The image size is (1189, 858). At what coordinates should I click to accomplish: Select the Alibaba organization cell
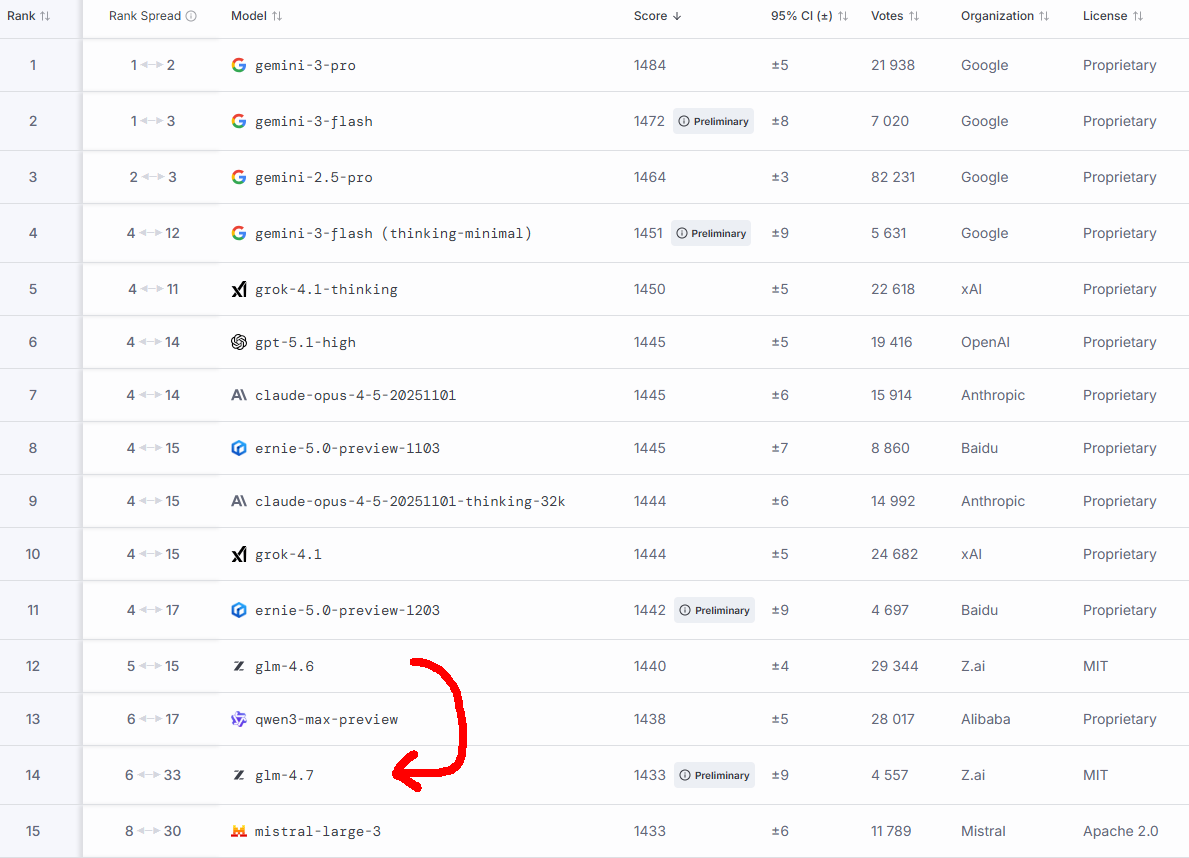986,719
